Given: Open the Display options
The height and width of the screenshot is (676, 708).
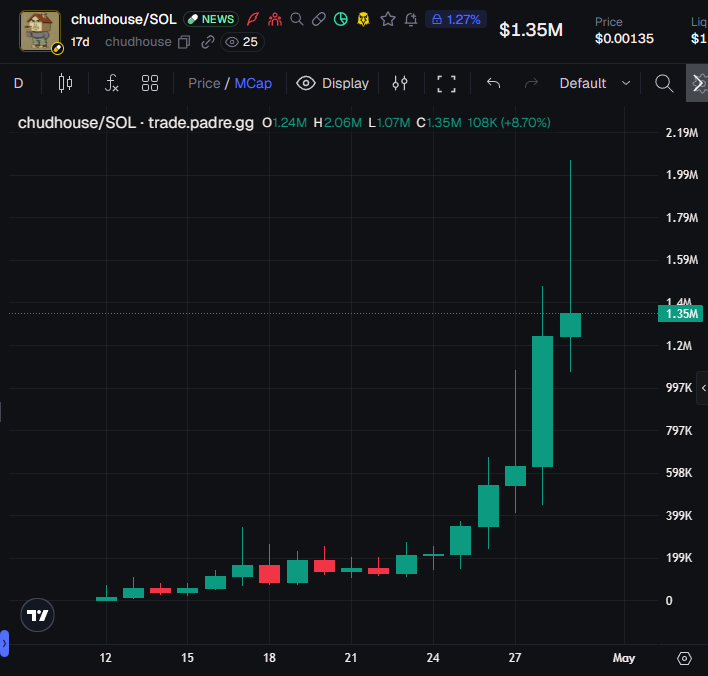Looking at the screenshot, I should click(333, 84).
